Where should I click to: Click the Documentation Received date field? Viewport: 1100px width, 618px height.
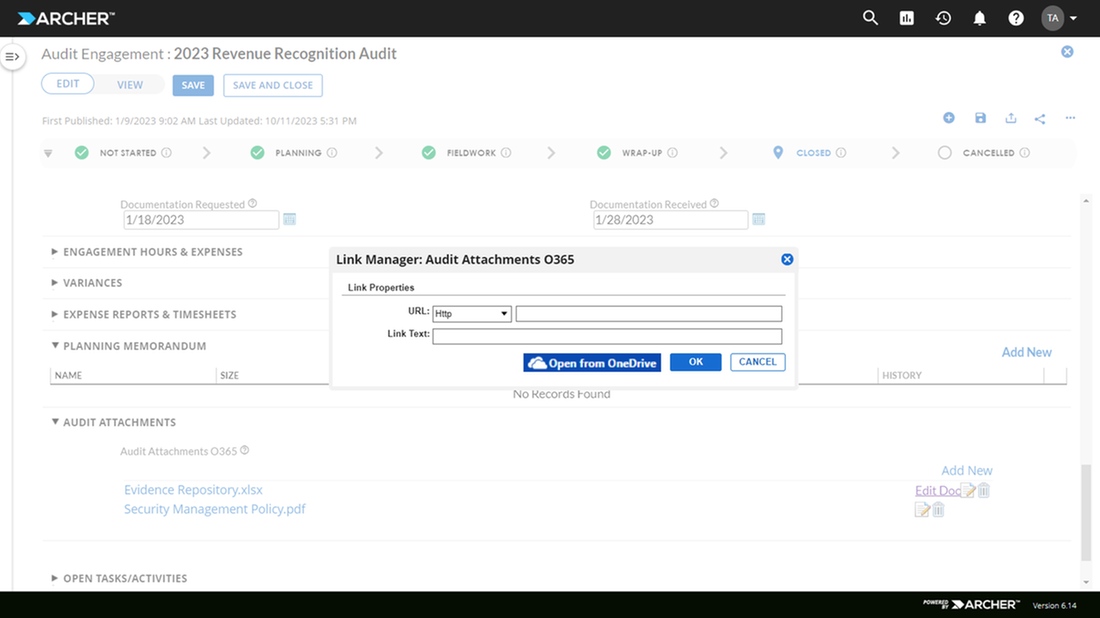click(x=670, y=220)
